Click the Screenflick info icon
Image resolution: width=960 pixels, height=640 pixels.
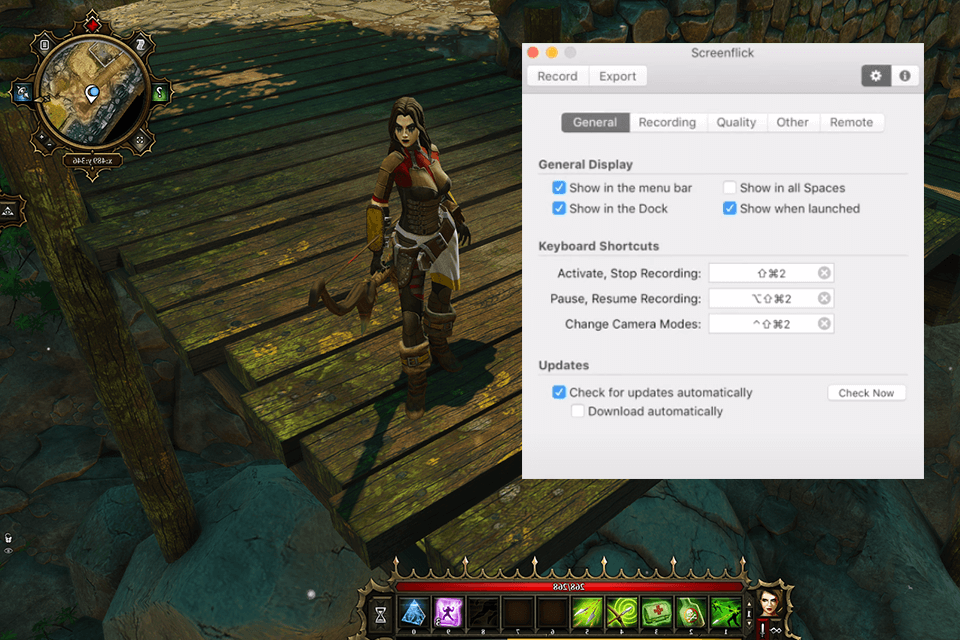point(904,76)
